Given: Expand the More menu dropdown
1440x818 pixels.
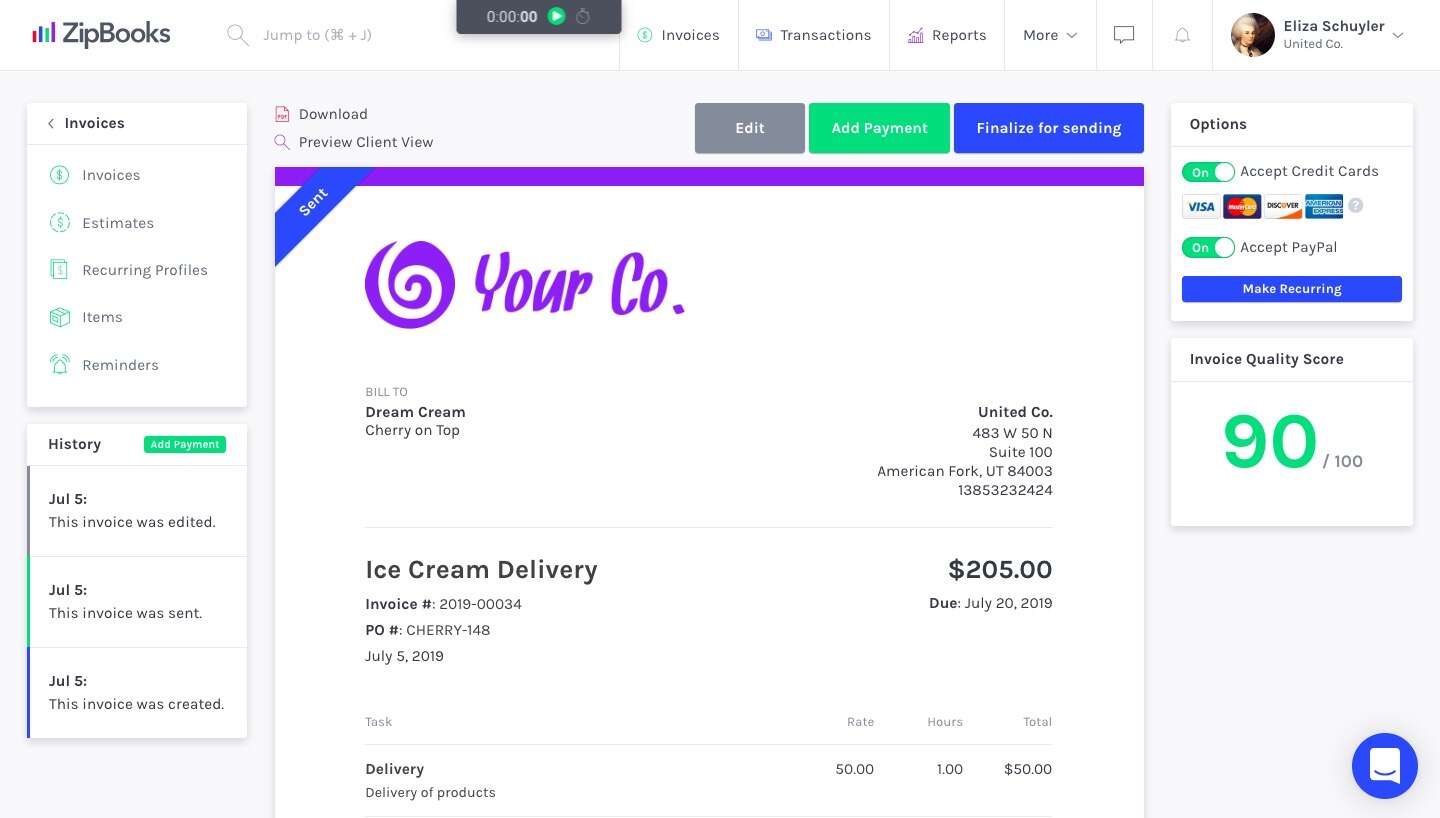Looking at the screenshot, I should (1050, 35).
